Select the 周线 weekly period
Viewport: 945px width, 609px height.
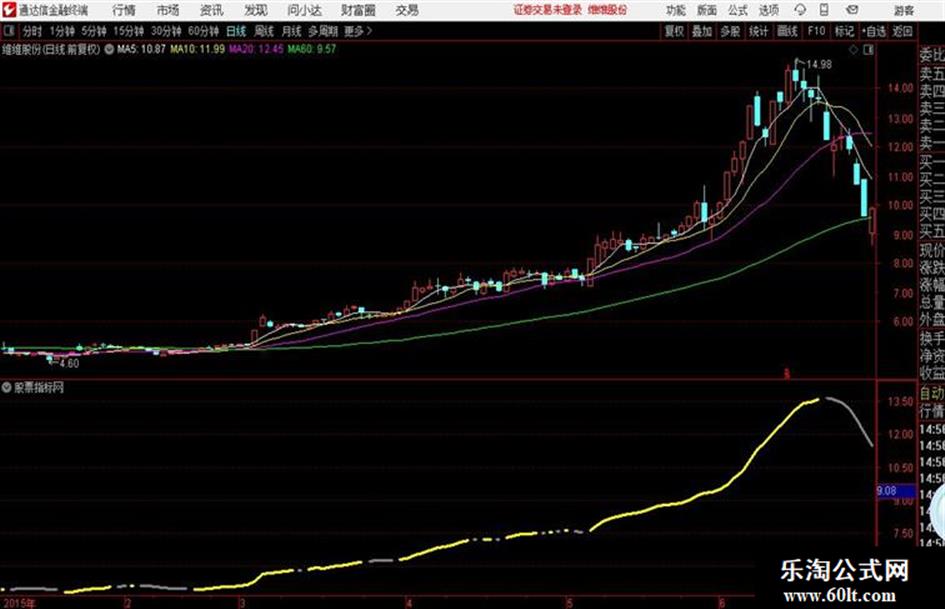point(264,31)
